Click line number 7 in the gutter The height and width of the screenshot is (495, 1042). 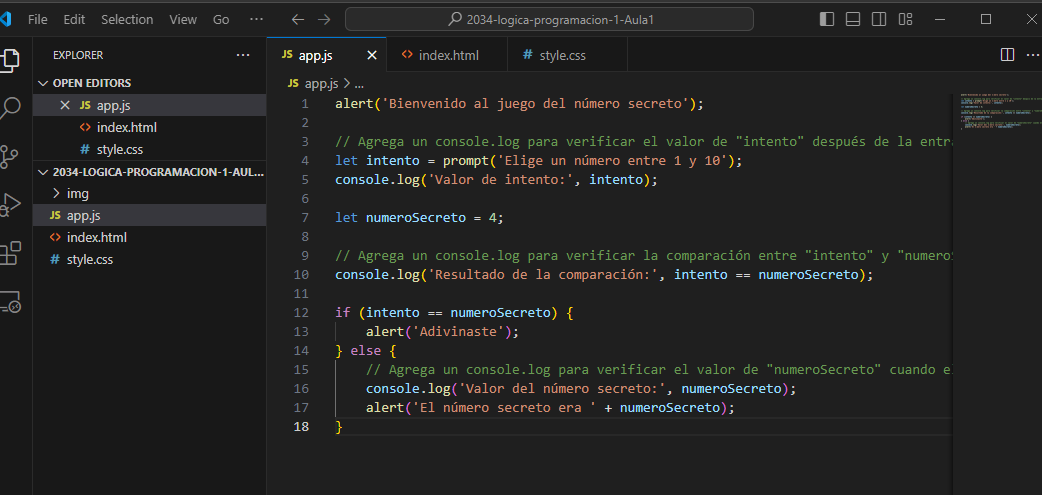coord(305,217)
